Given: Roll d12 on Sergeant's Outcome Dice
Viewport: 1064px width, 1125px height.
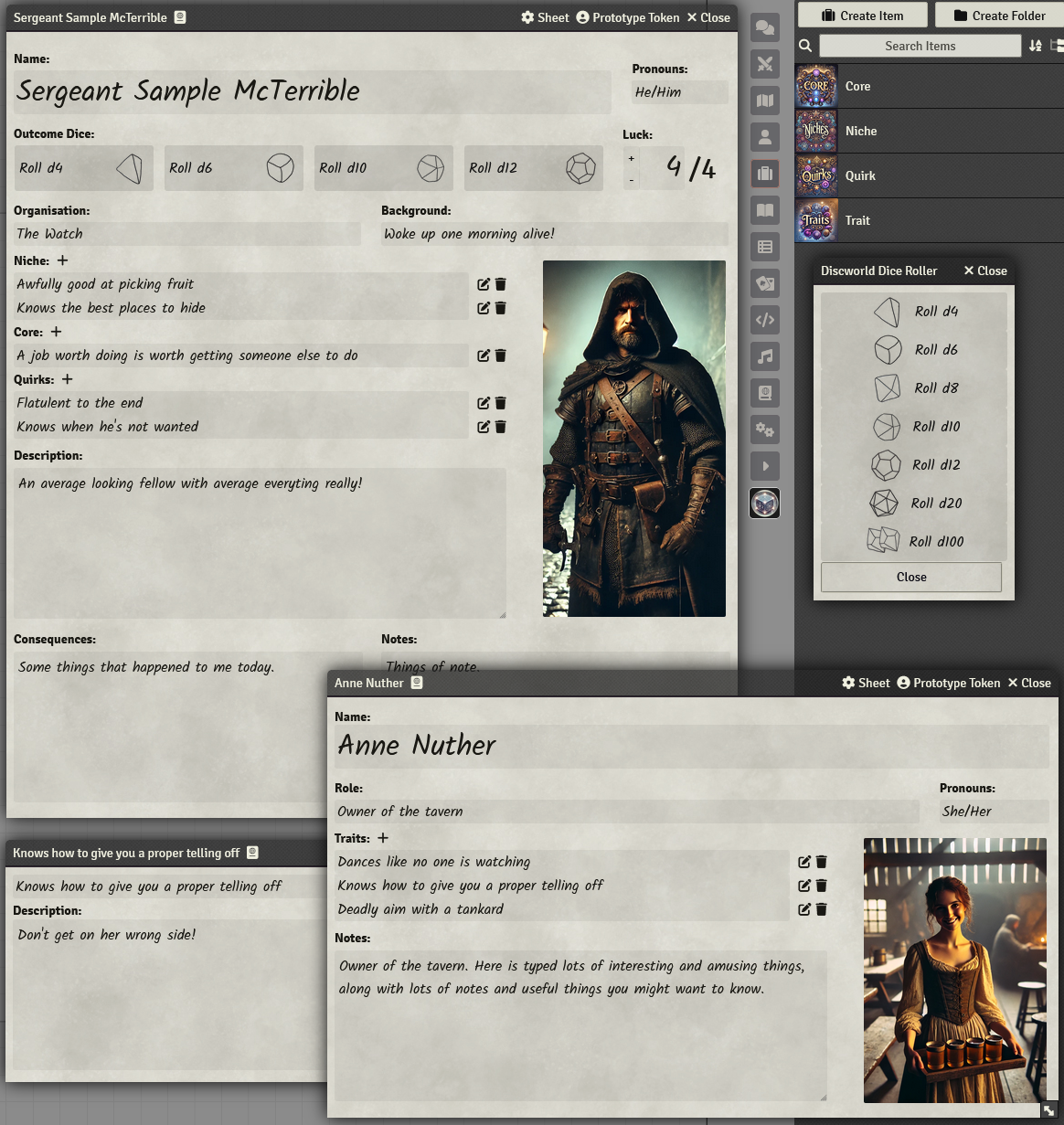Looking at the screenshot, I should pyautogui.click(x=533, y=168).
